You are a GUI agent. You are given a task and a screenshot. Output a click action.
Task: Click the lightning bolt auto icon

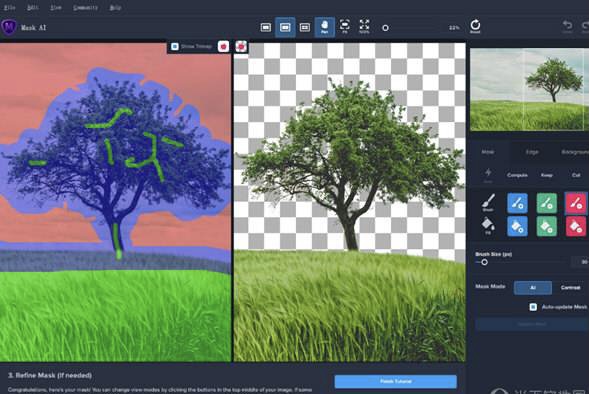[488, 175]
